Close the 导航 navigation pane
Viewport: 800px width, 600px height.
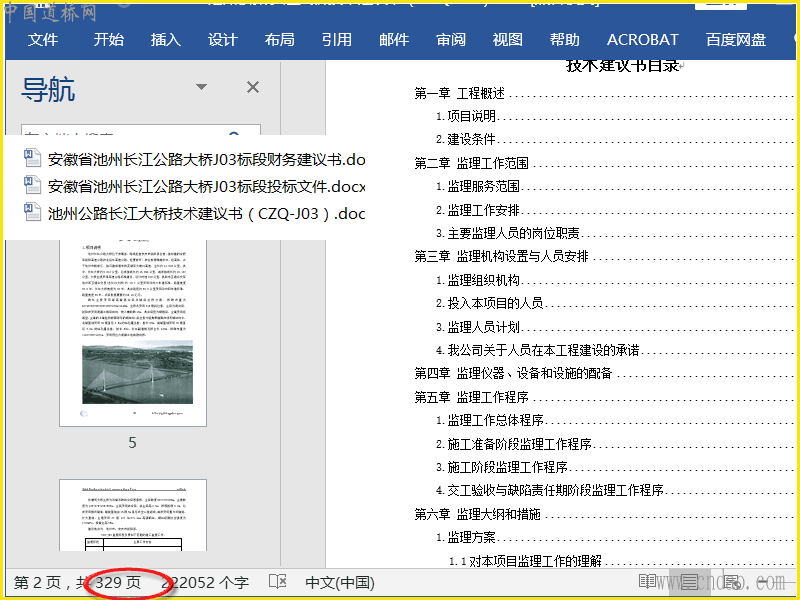click(x=253, y=87)
